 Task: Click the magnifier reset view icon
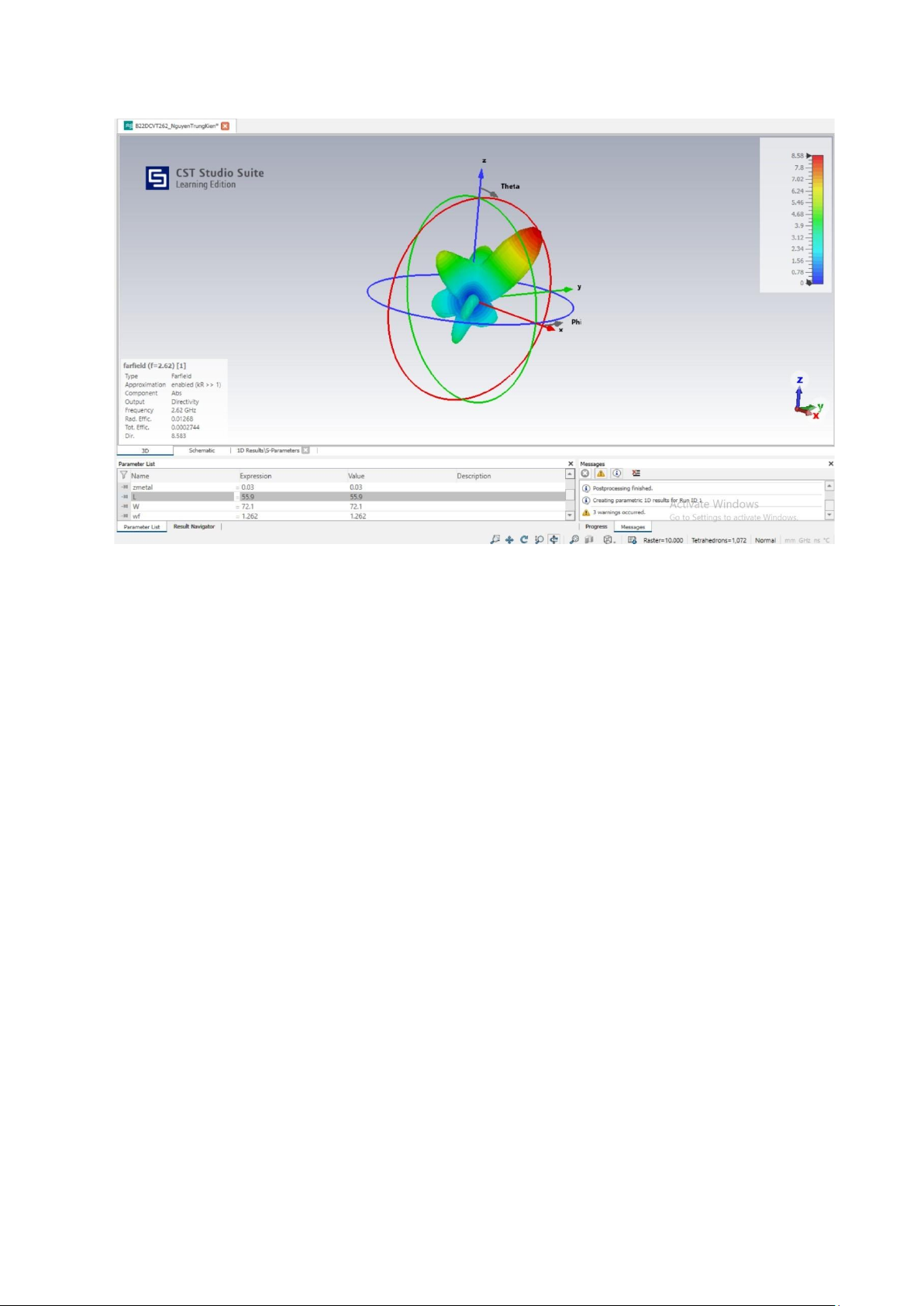[x=574, y=539]
